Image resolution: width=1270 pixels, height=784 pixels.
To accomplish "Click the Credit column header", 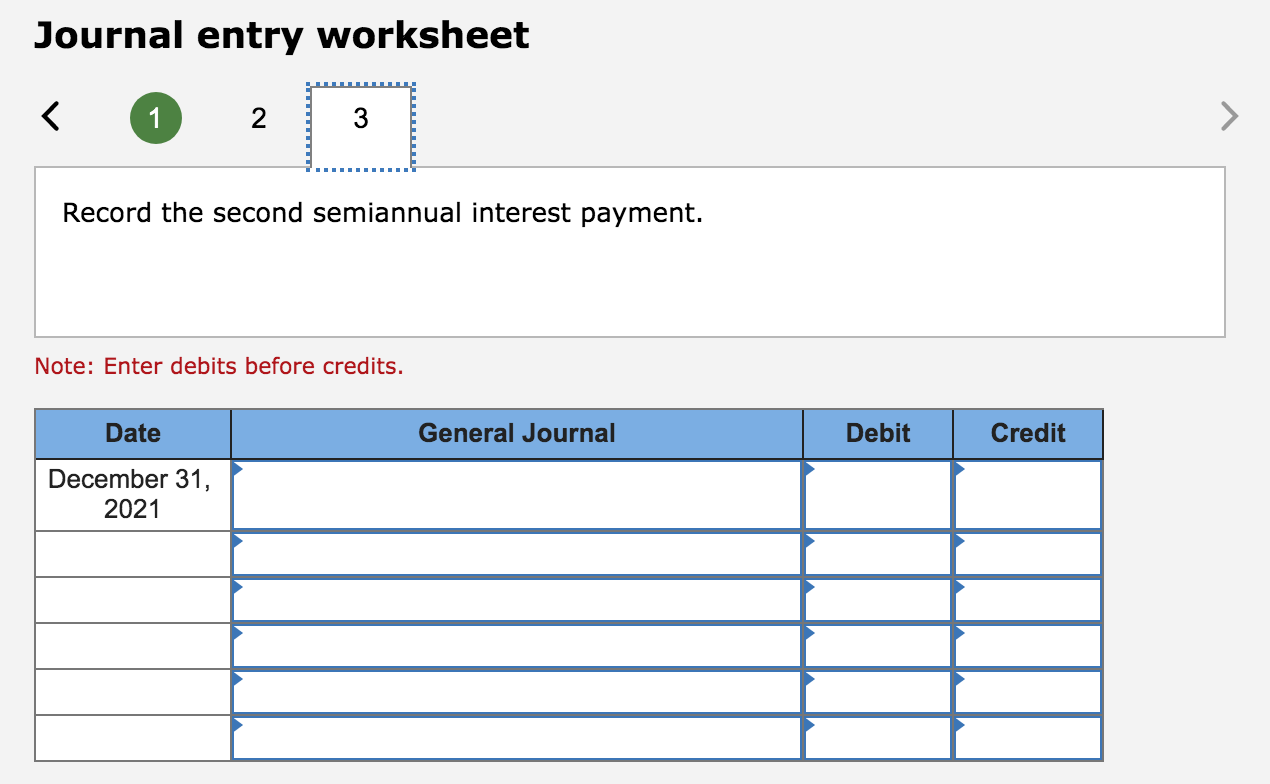I will pyautogui.click(x=1028, y=433).
